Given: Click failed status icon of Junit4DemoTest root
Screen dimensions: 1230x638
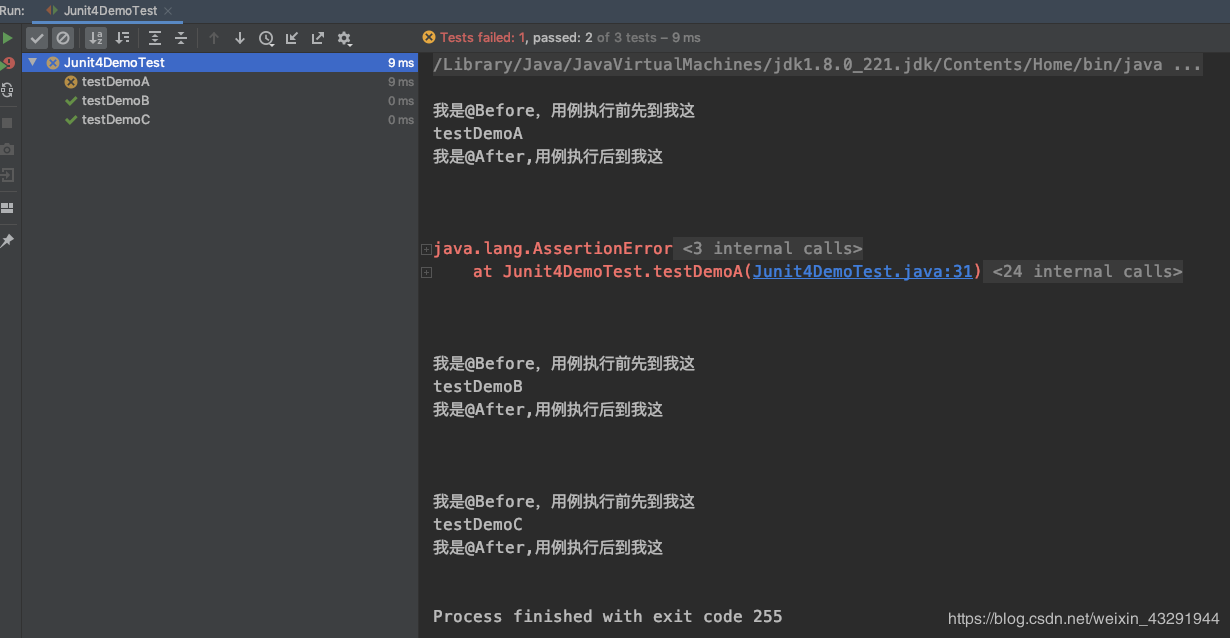Looking at the screenshot, I should point(53,62).
